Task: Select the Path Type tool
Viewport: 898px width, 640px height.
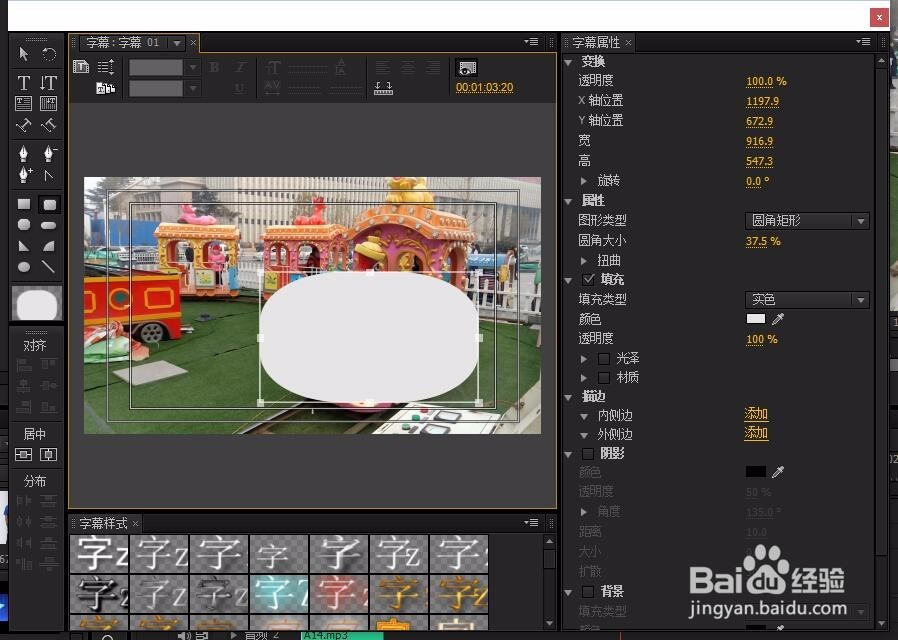Action: (23, 125)
